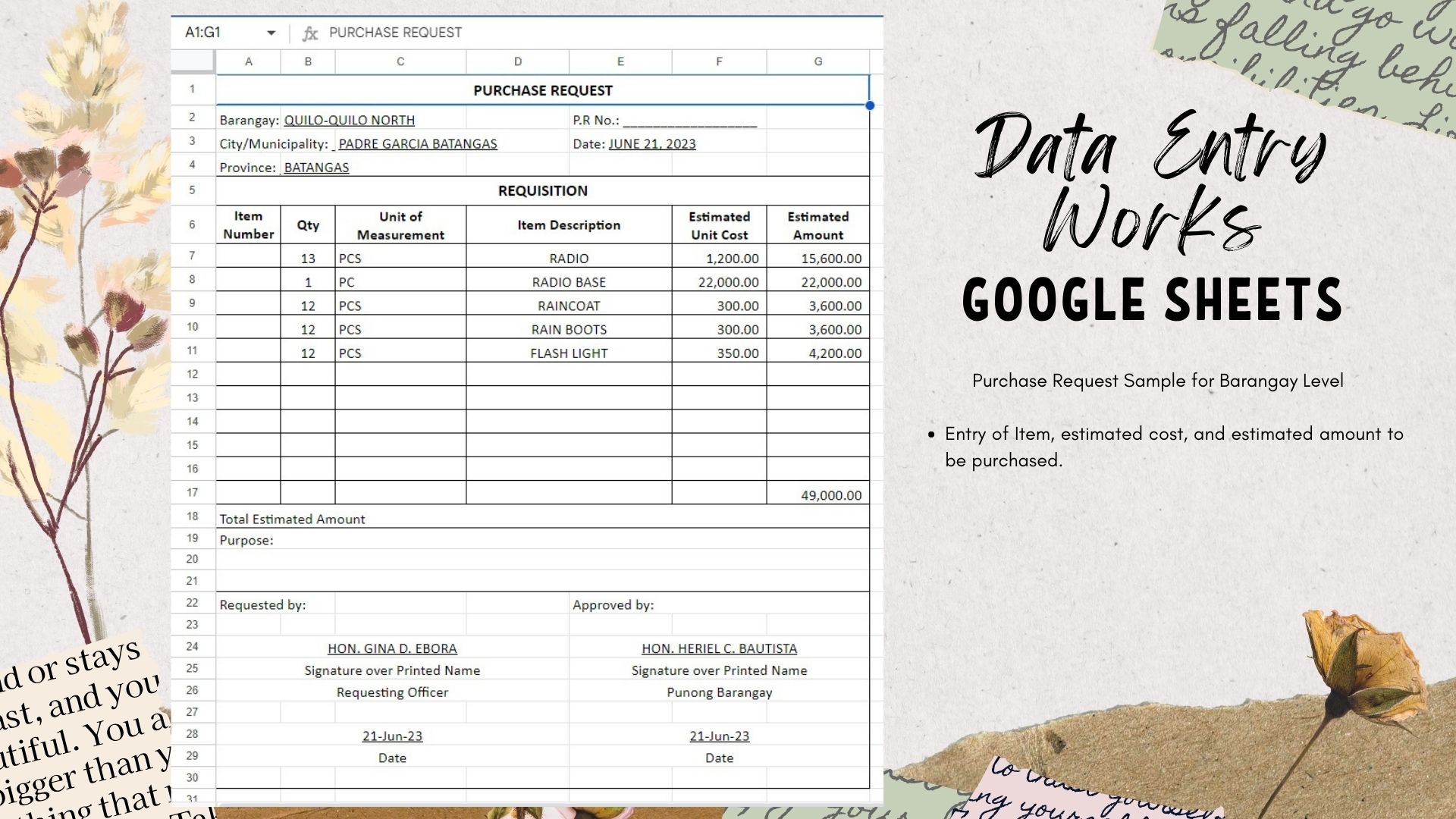Click the JUNE 21, 2023 date cell
The width and height of the screenshot is (1456, 819).
coord(651,144)
